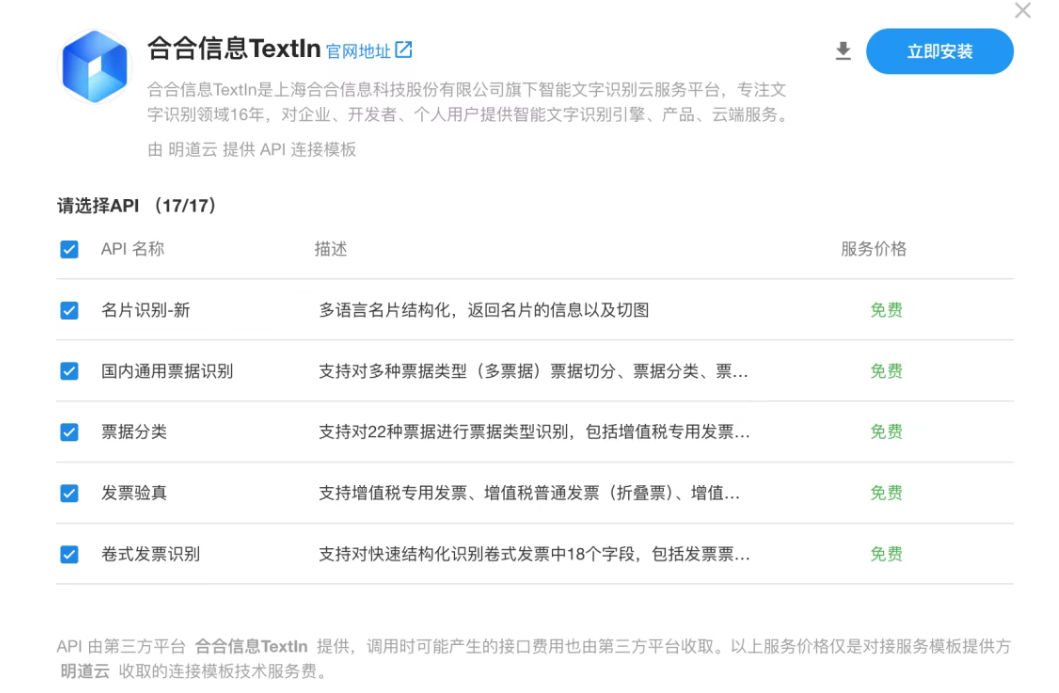Click the 名片识别-新 API name
This screenshot has width=1059, height=693.
146,310
